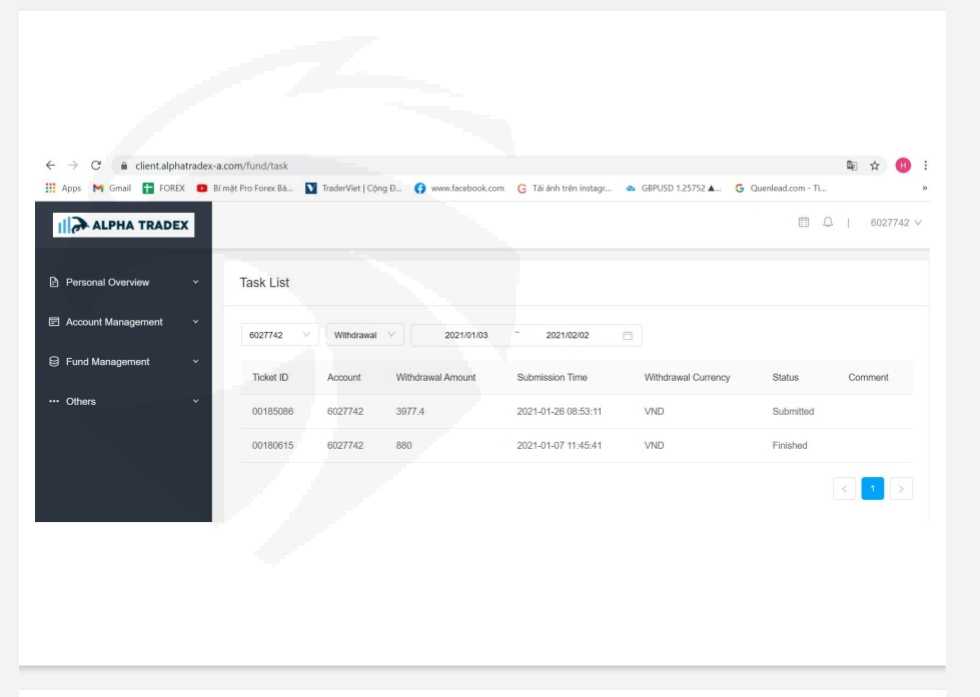
Task: Open notifications bell icon
Action: tap(828, 223)
